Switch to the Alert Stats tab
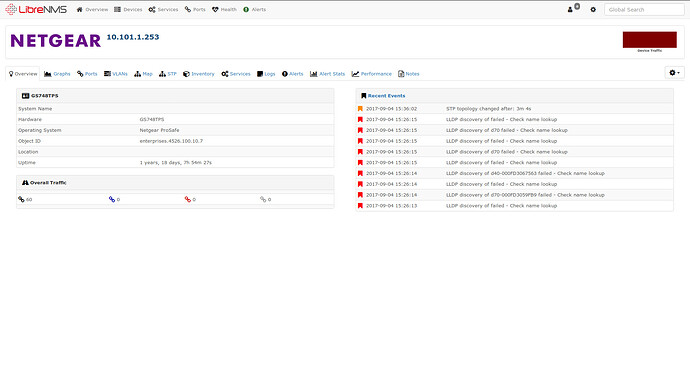This screenshot has width=690, height=388. (x=327, y=74)
